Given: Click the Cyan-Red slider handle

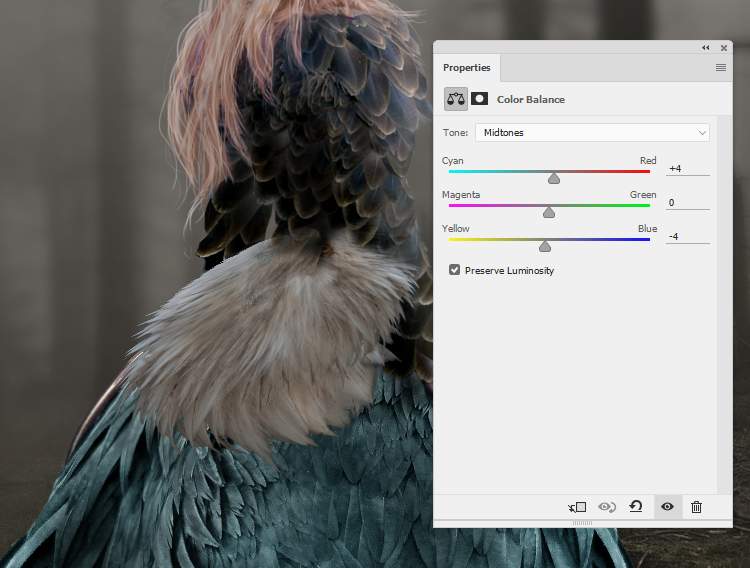Looking at the screenshot, I should coord(554,178).
